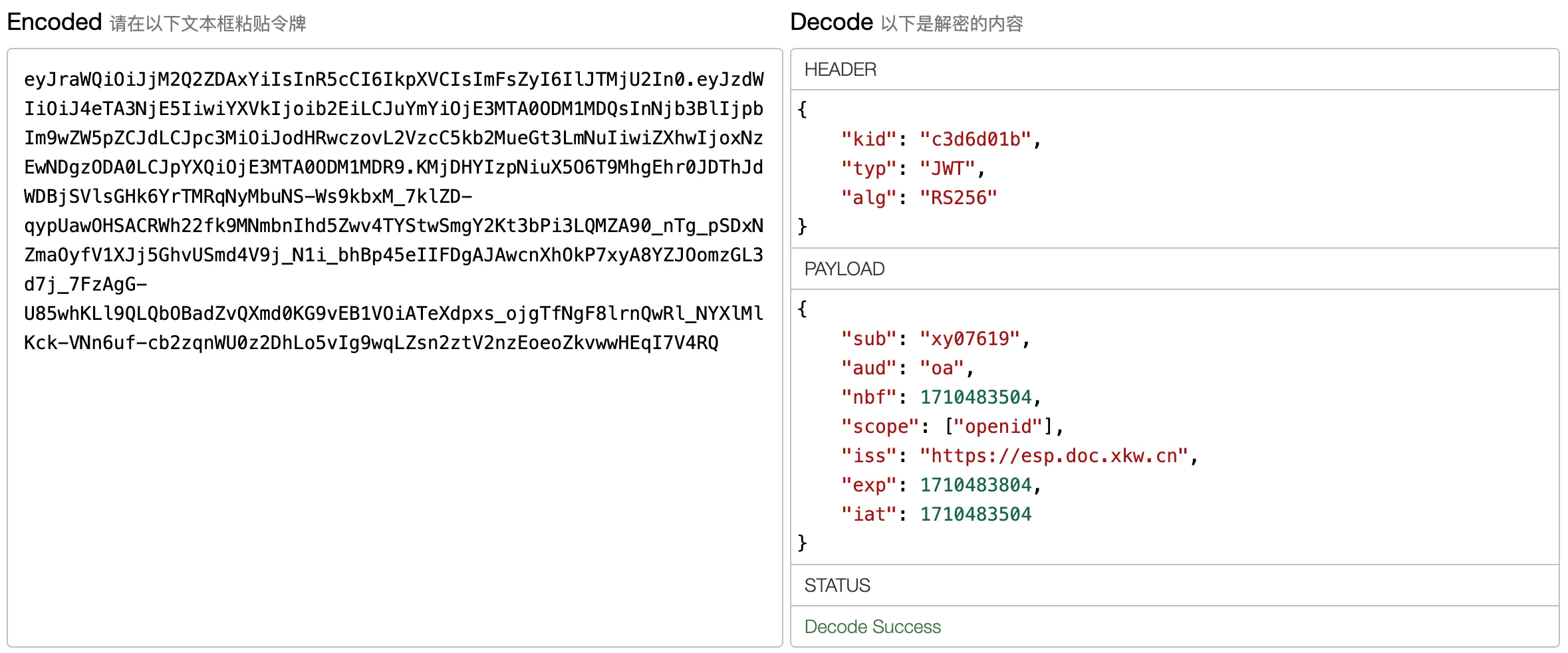Click the sub value xy07619
Viewport: 1568px width, 653px height.
[970, 339]
